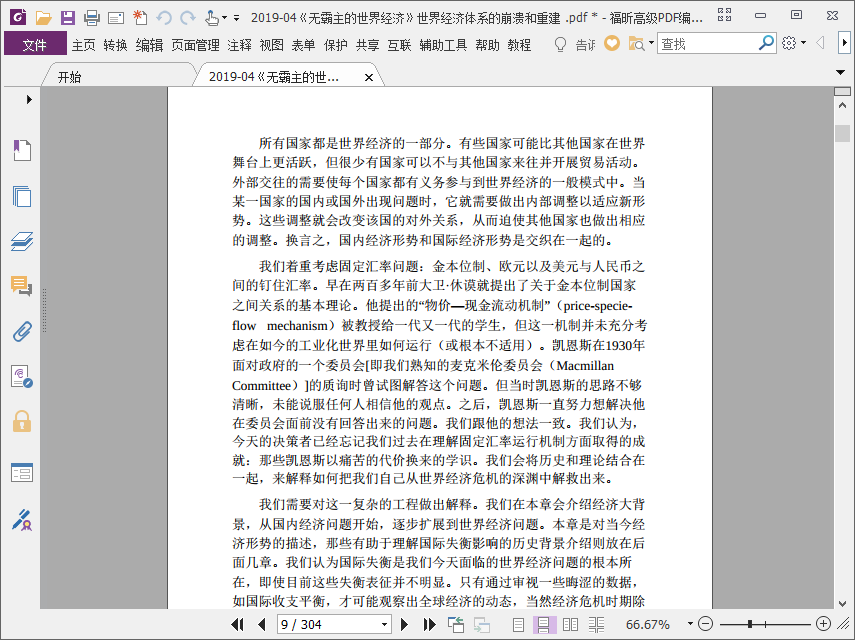Close the 2019-04 document tab
Screen dimensions: 855x640
[369, 77]
